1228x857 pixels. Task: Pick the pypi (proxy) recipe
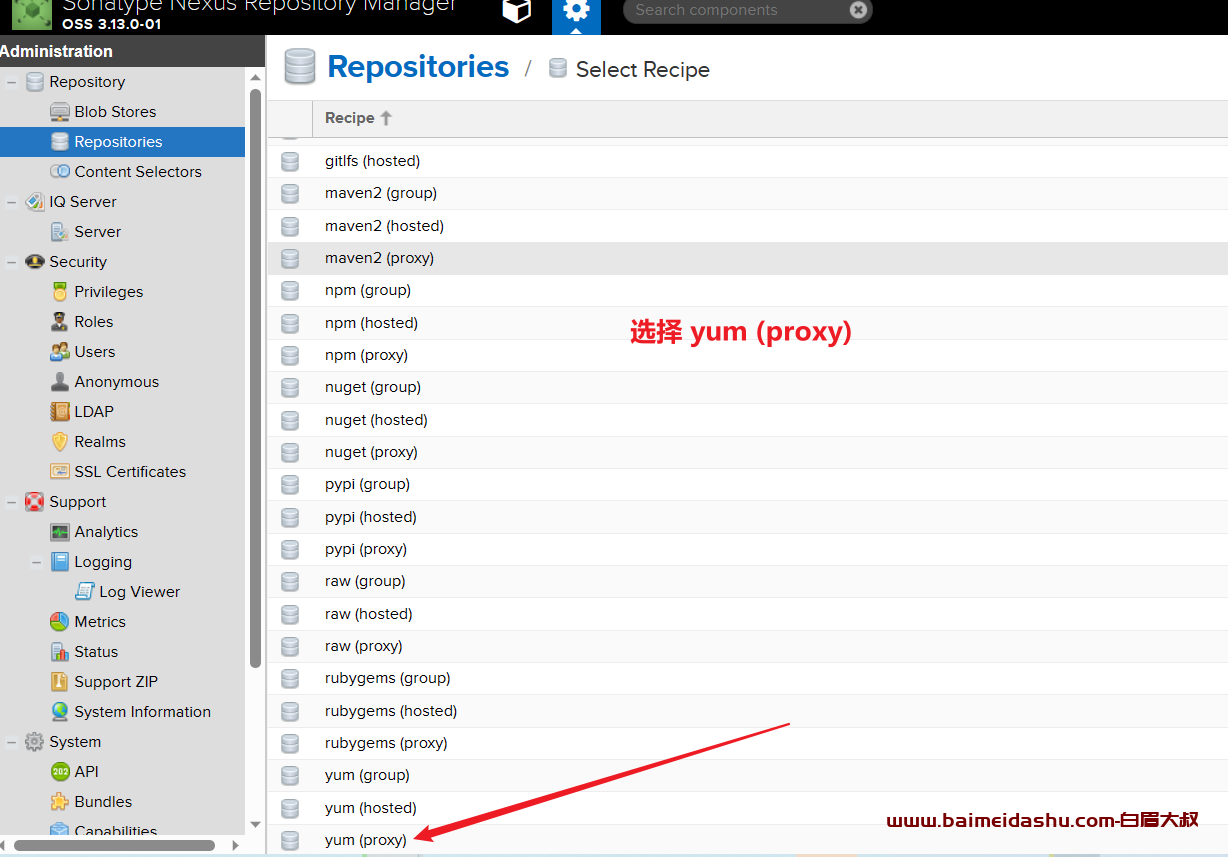748,549
